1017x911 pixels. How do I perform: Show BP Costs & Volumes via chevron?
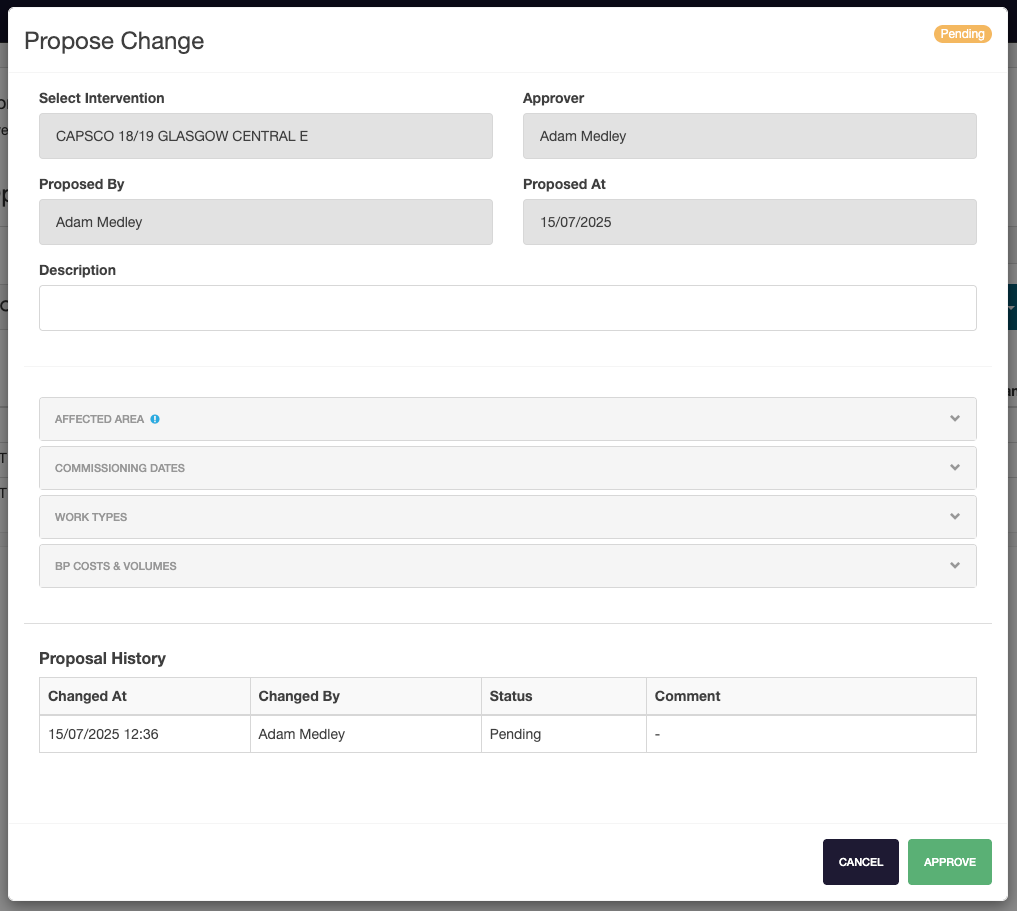955,566
